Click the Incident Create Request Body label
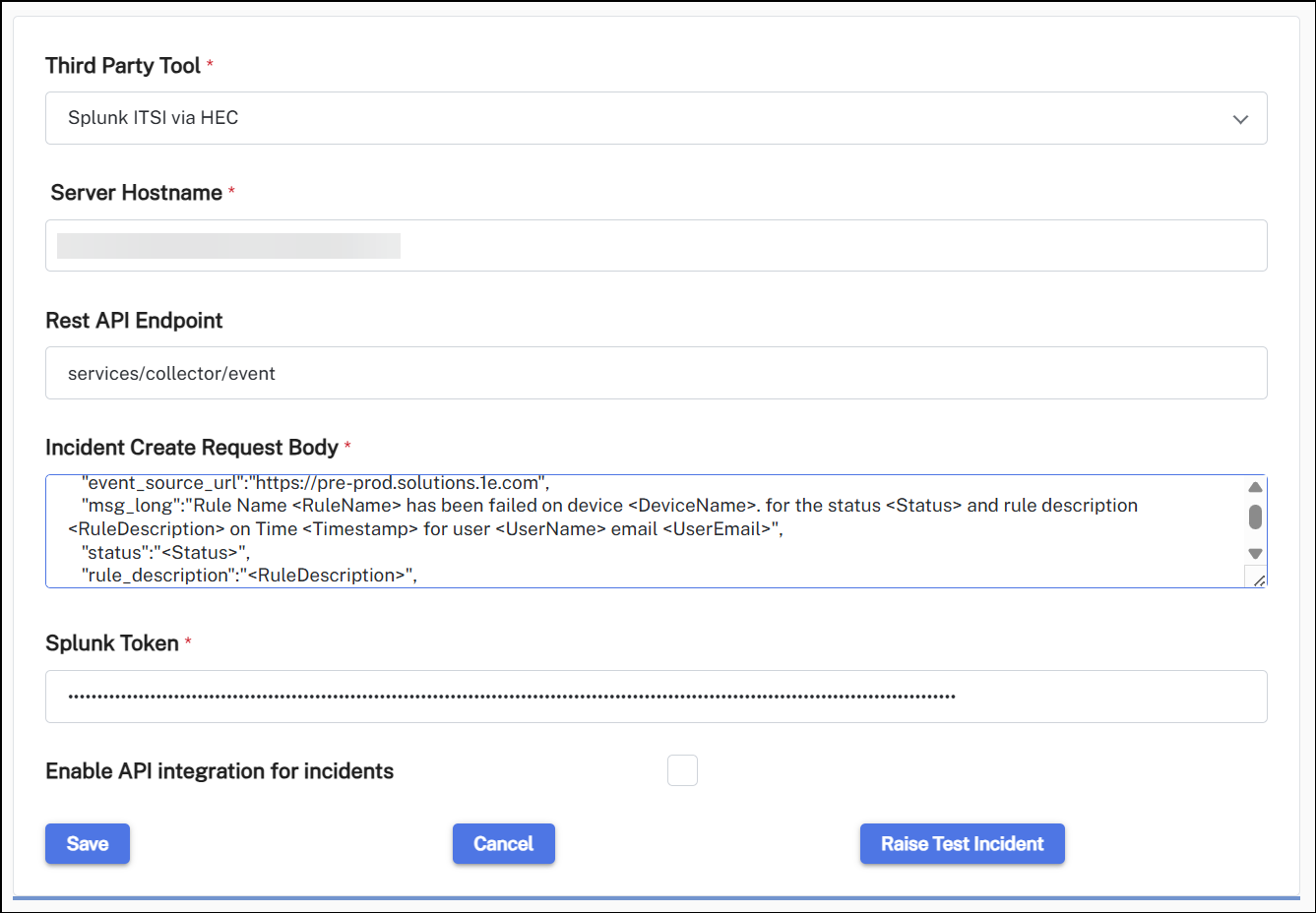Image resolution: width=1316 pixels, height=913 pixels. coord(192,448)
